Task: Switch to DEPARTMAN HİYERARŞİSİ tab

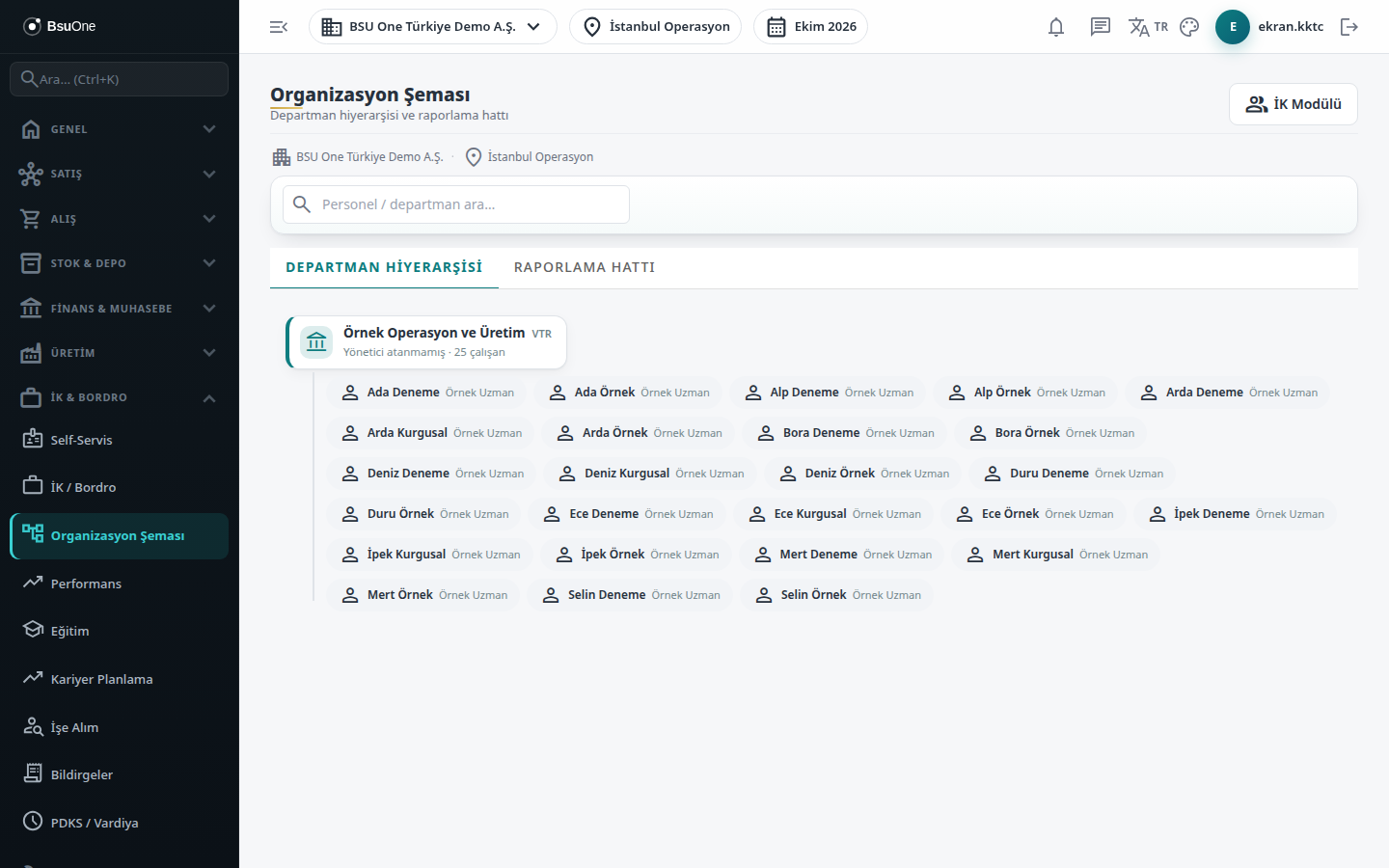Action: coord(384,267)
